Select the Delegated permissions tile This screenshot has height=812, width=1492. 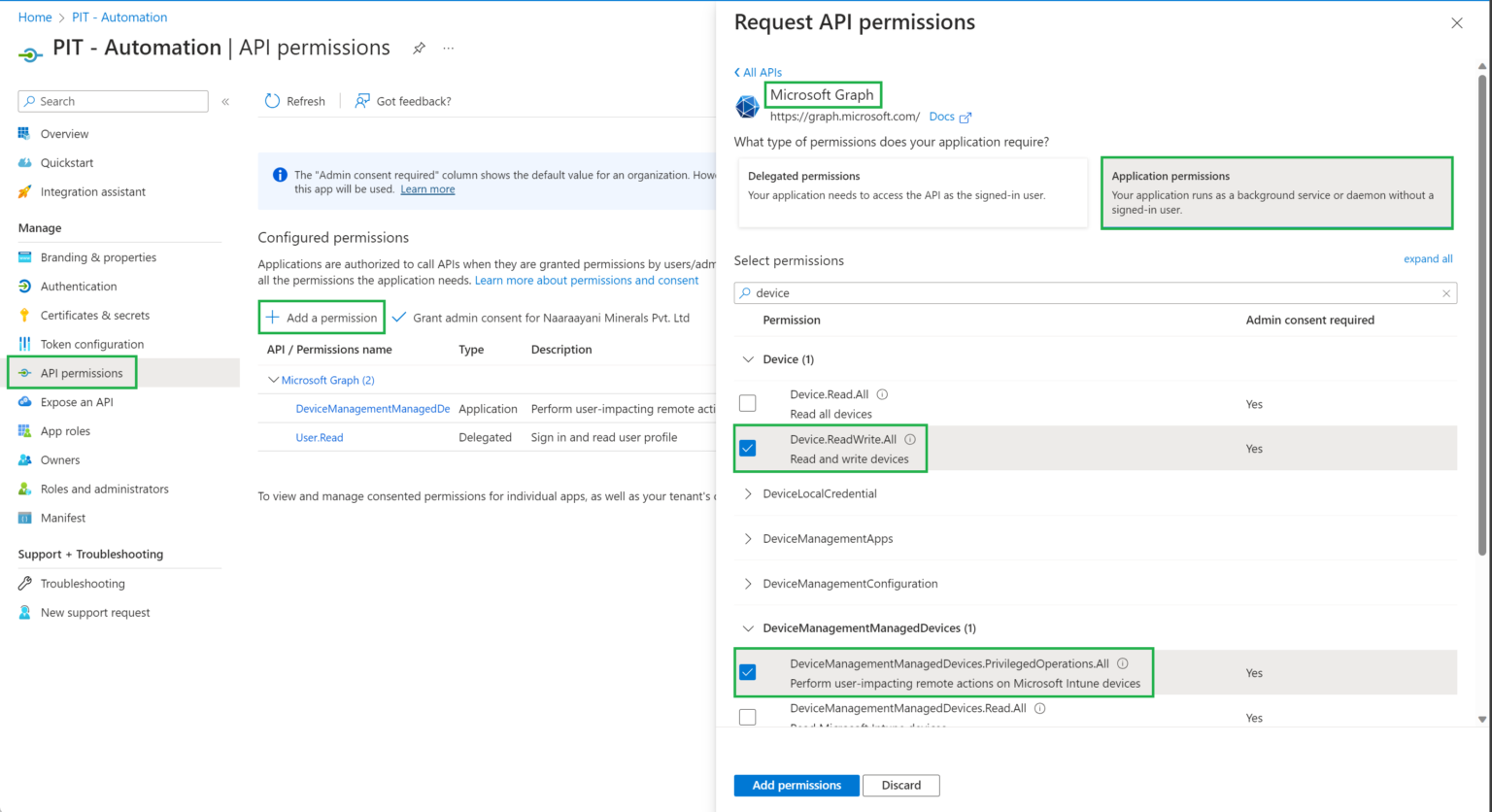tap(911, 191)
